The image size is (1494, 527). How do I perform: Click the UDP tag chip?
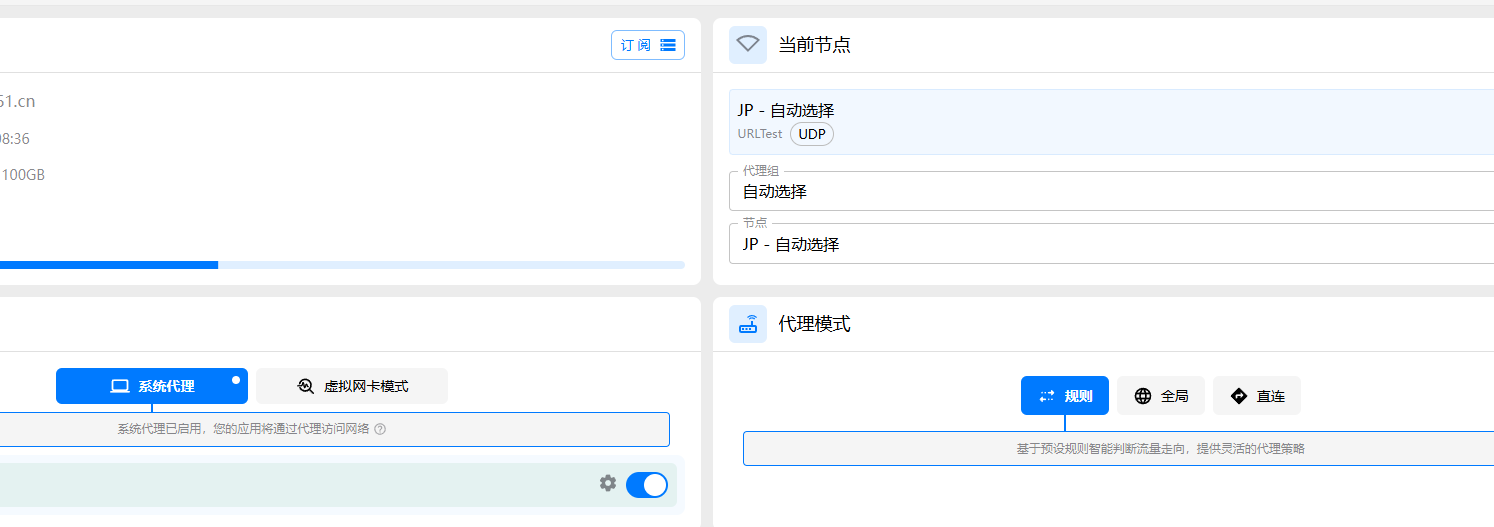(812, 134)
